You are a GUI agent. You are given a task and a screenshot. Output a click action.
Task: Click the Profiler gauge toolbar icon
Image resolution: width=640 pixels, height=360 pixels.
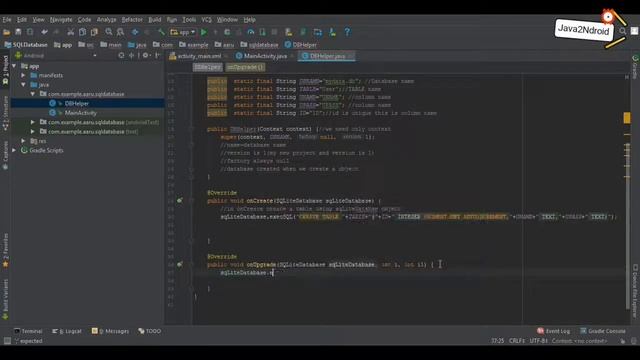(251, 32)
